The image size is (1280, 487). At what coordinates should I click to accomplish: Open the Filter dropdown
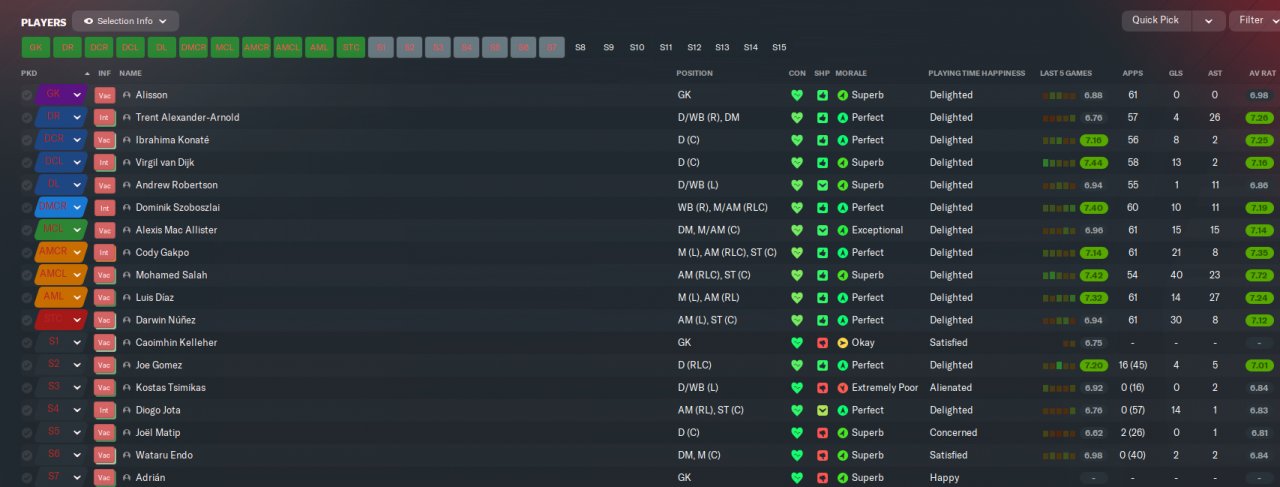1257,20
